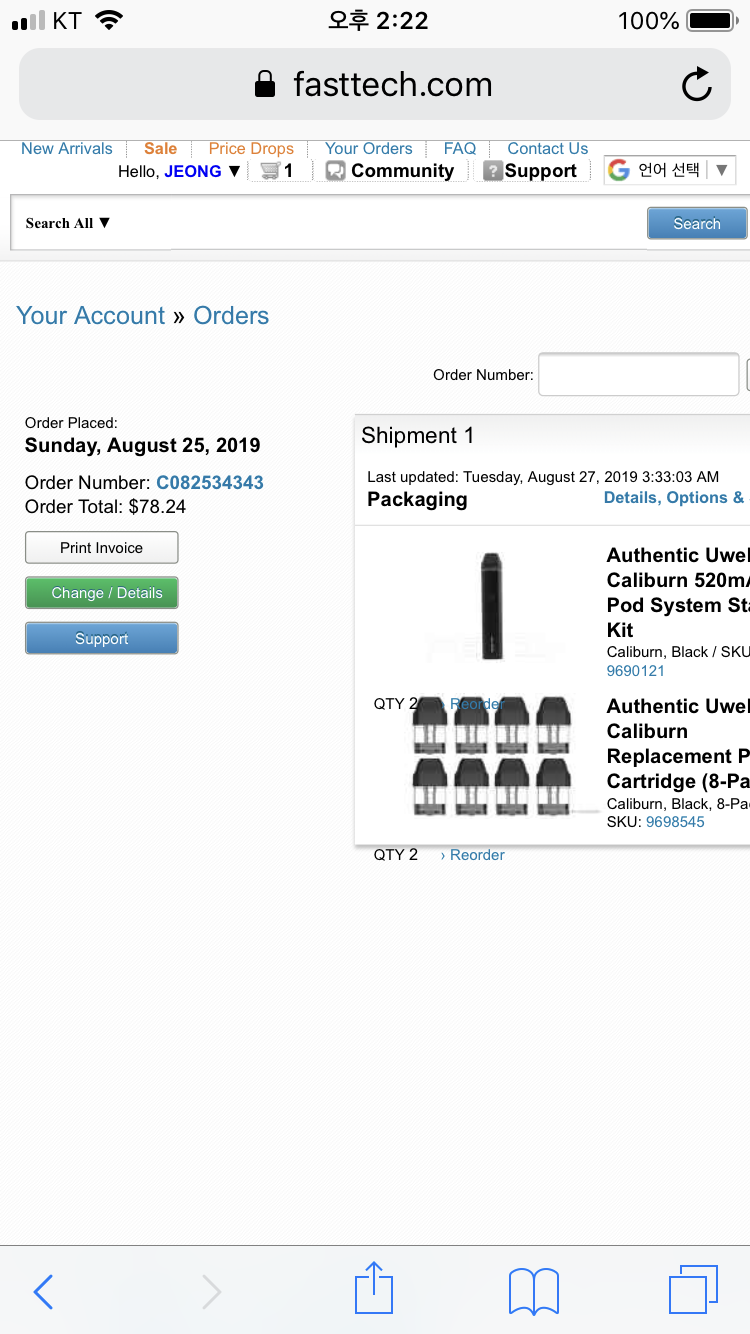Expand the Search All category dropdown

click(67, 223)
